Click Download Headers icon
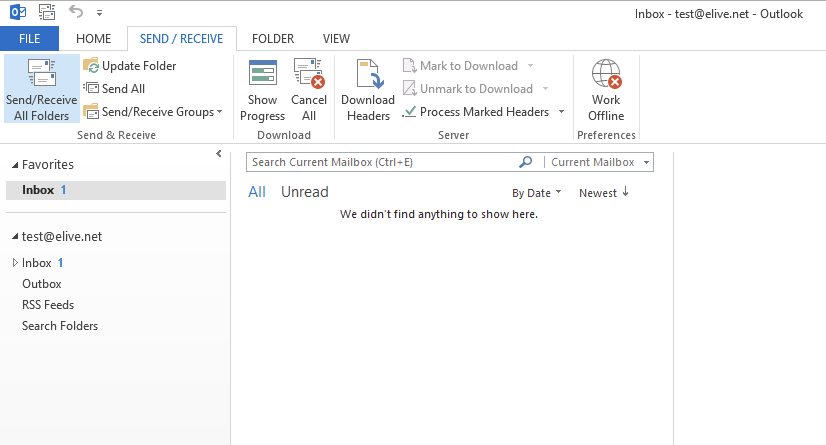826x445 pixels. 370,73
